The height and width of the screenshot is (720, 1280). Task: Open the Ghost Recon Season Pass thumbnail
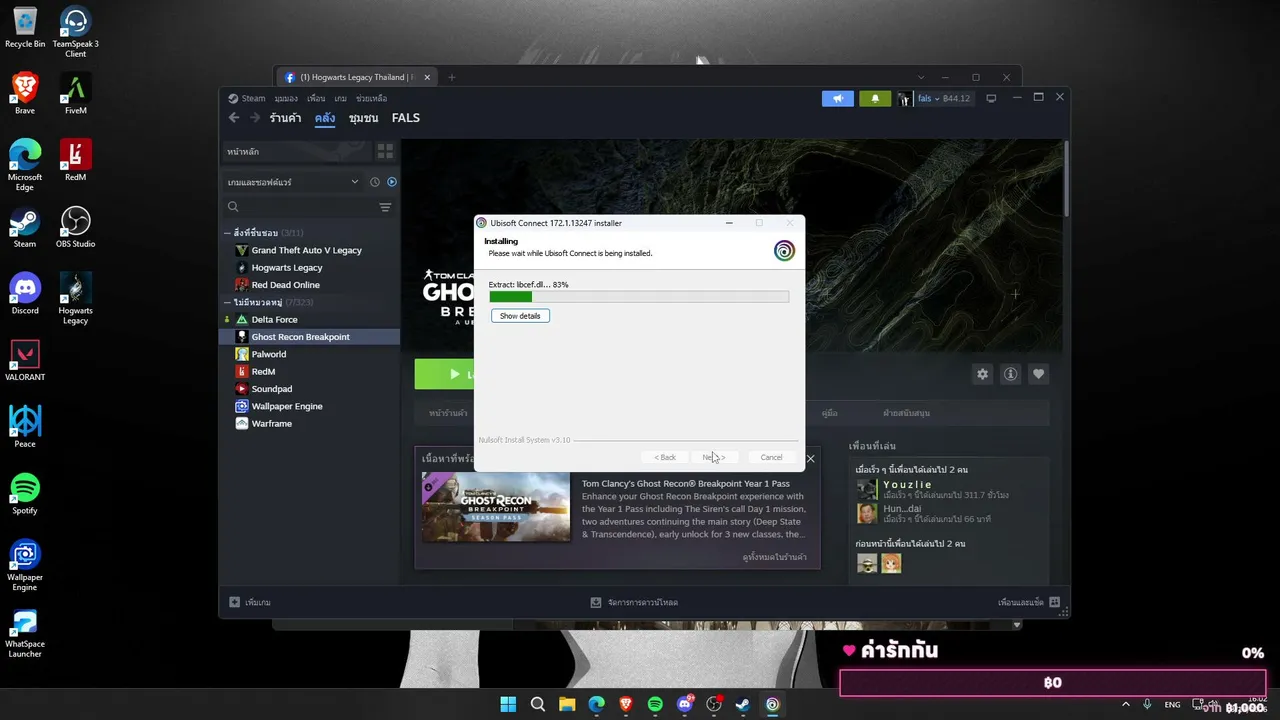click(496, 507)
